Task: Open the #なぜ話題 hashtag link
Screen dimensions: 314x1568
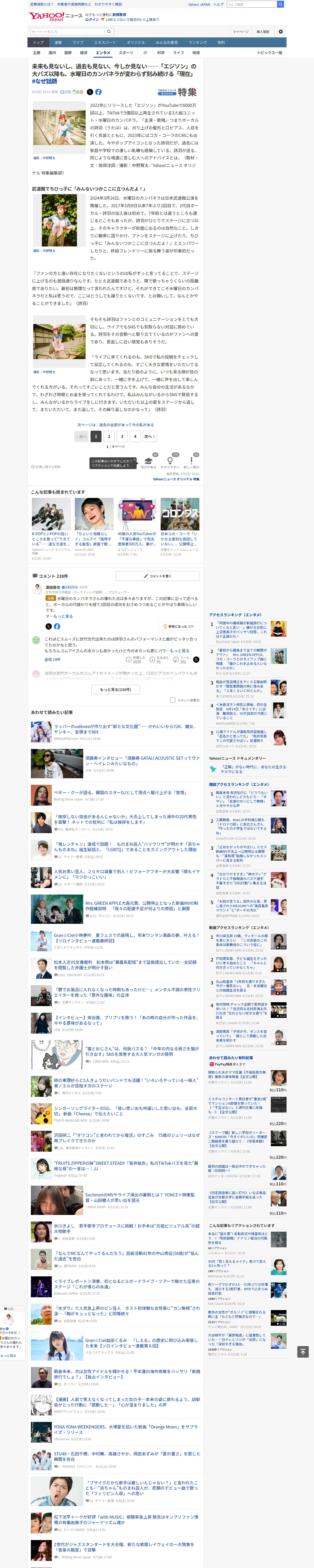Action: 44,81
